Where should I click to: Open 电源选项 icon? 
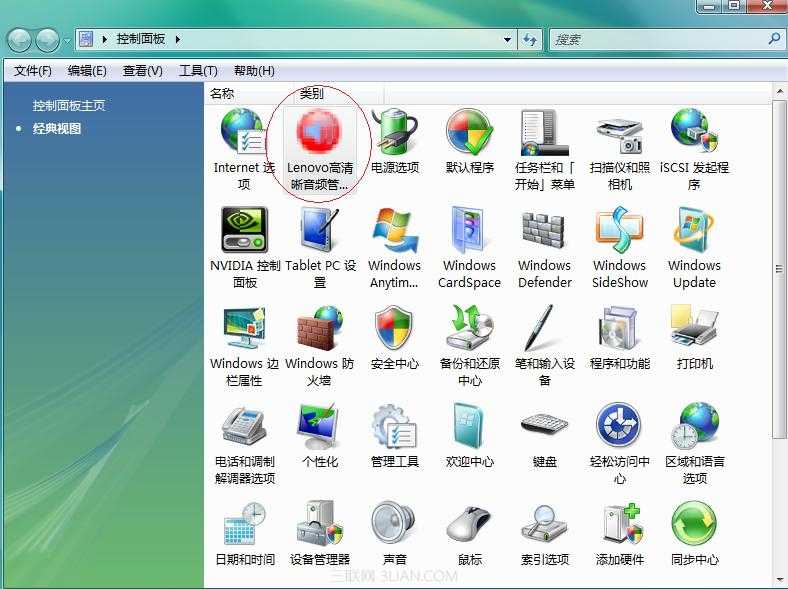click(x=395, y=131)
